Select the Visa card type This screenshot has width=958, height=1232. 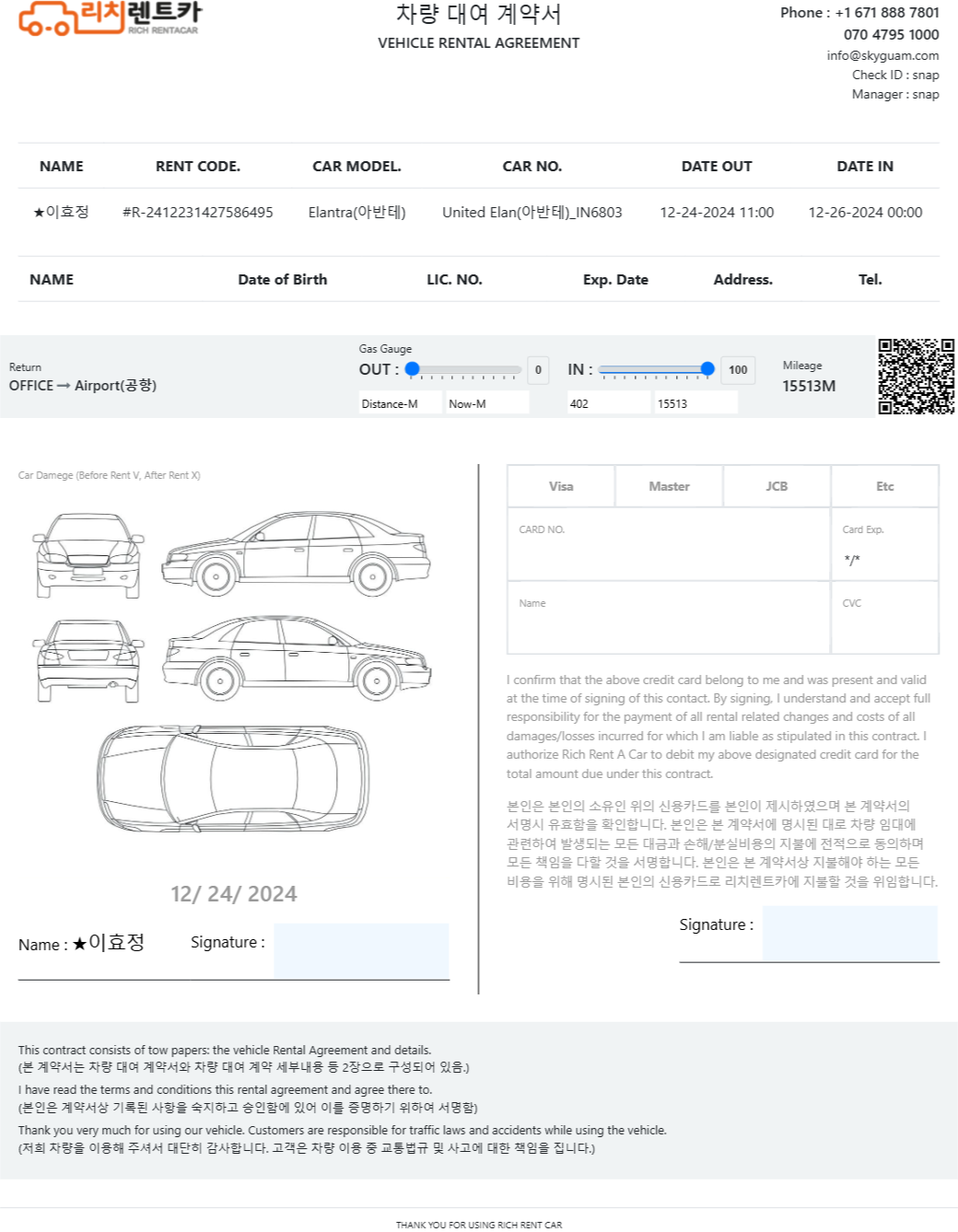[561, 486]
